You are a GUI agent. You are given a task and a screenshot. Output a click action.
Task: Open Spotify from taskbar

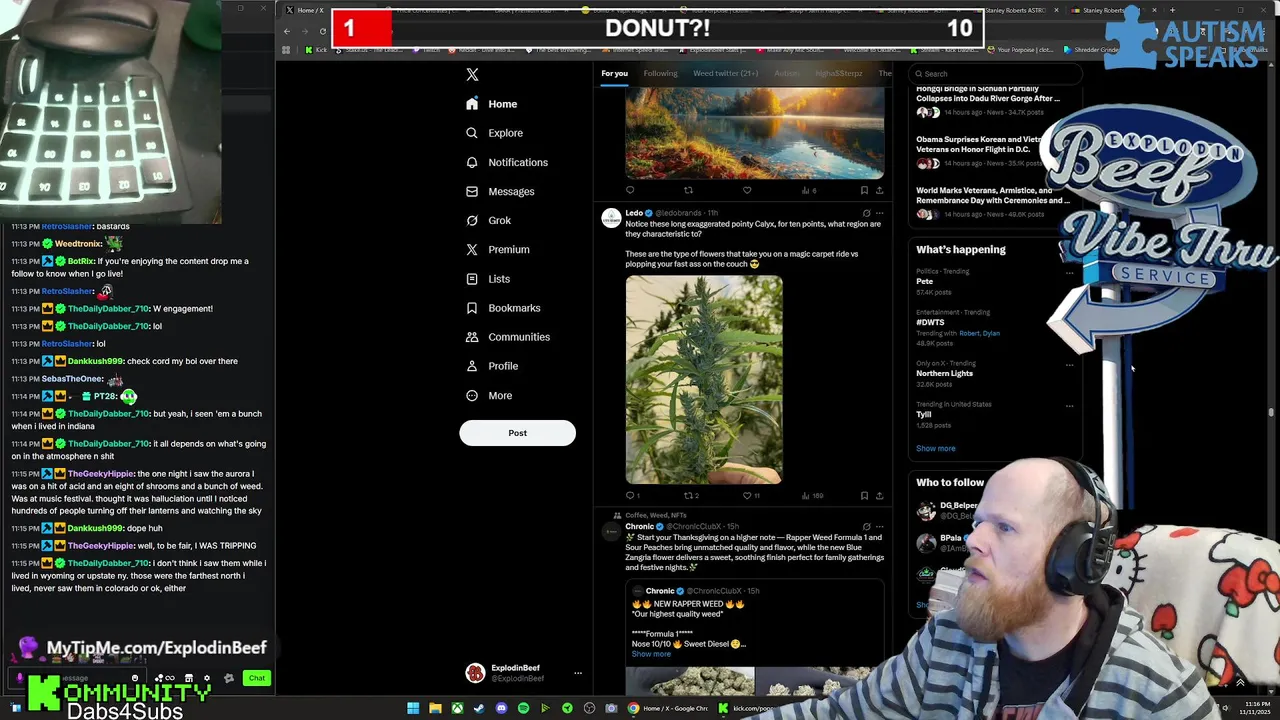[x=523, y=708]
